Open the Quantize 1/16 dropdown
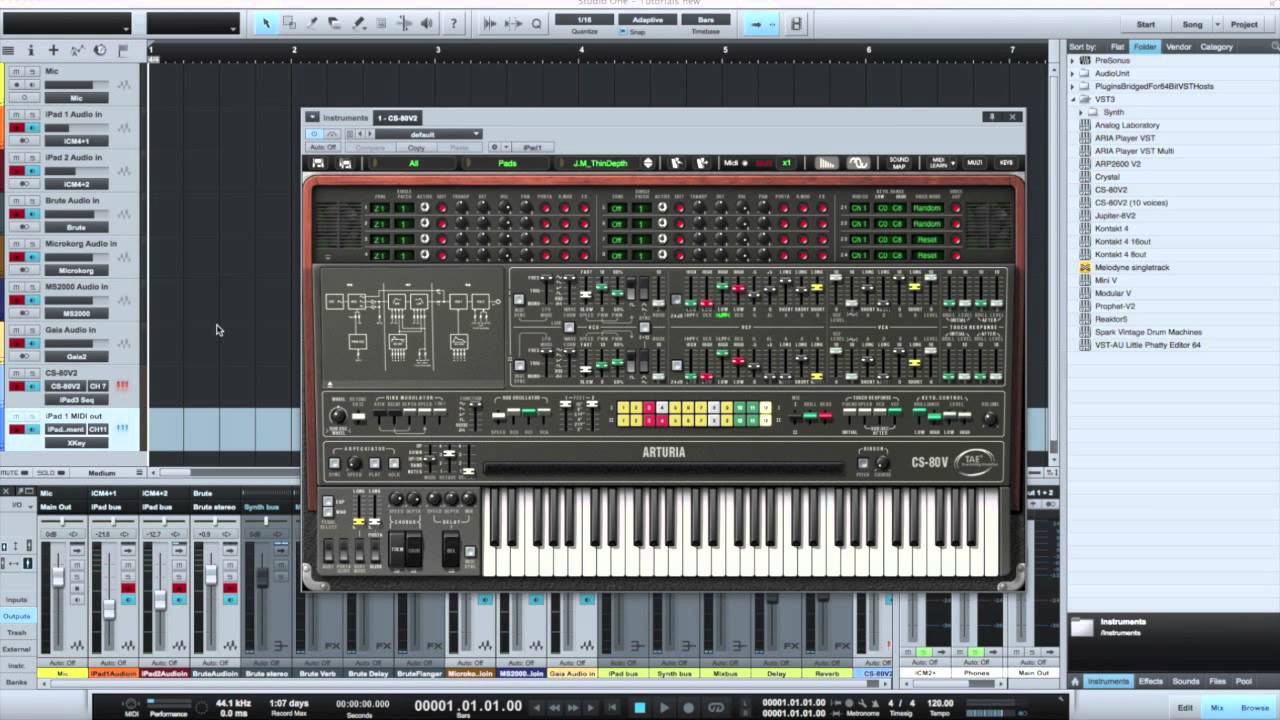Image resolution: width=1280 pixels, height=720 pixels. click(584, 20)
